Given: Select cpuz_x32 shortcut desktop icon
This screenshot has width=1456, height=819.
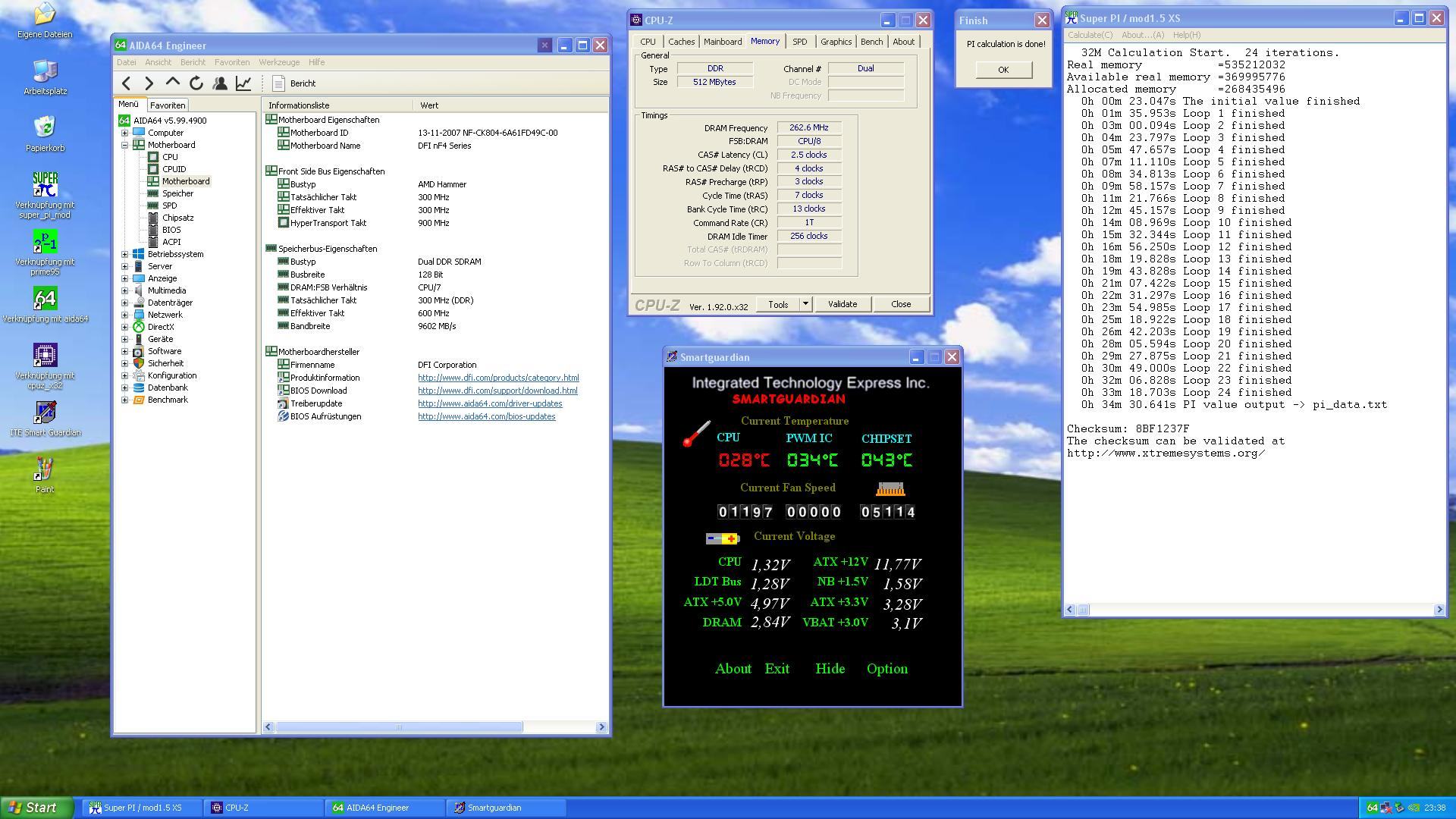Looking at the screenshot, I should 45,366.
